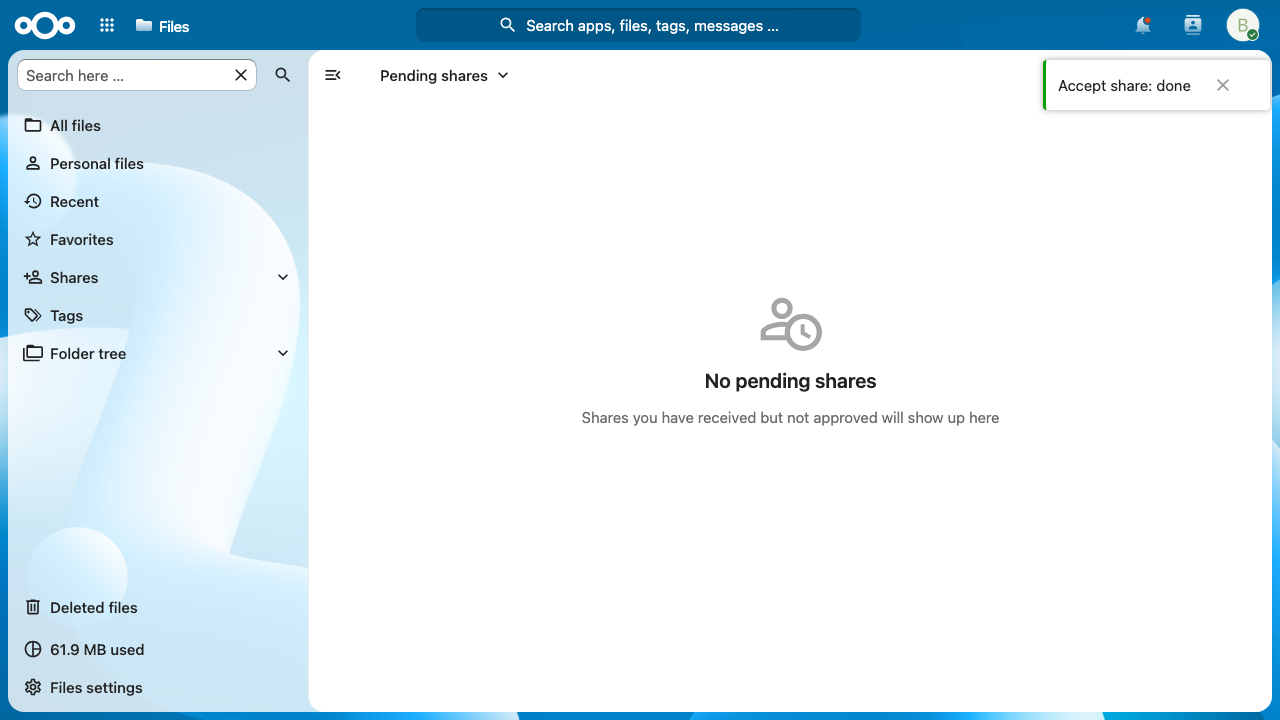Viewport: 1280px width, 720px height.
Task: Click the Files app header link
Action: pyautogui.click(x=162, y=26)
